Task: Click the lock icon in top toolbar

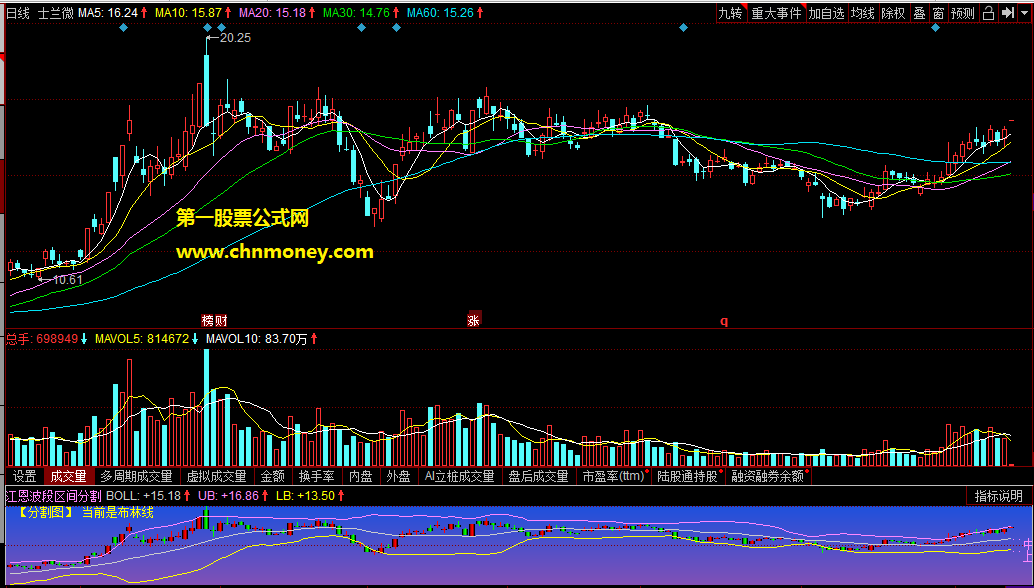Action: [x=988, y=13]
